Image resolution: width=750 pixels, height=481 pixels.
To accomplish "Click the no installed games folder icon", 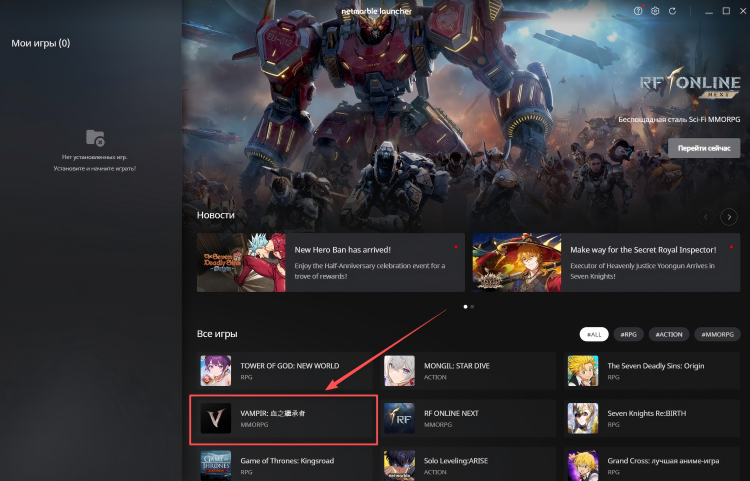I will click(x=95, y=138).
